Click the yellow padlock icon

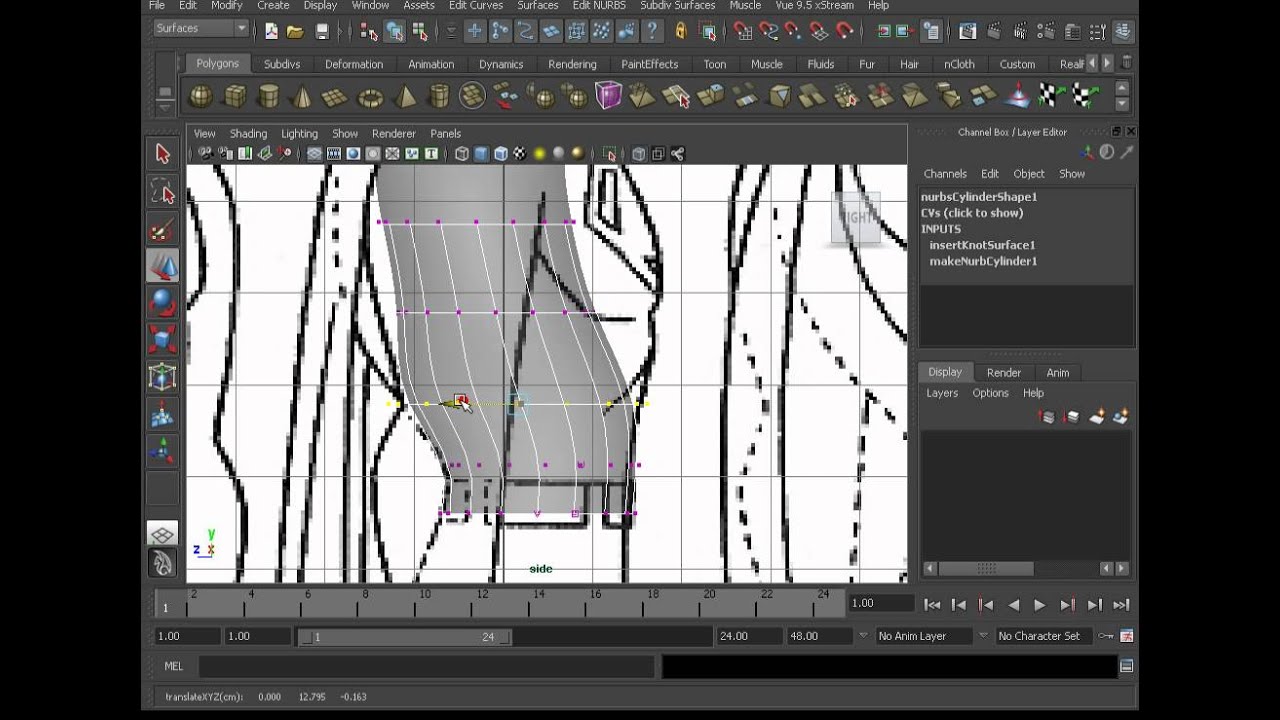[681, 31]
